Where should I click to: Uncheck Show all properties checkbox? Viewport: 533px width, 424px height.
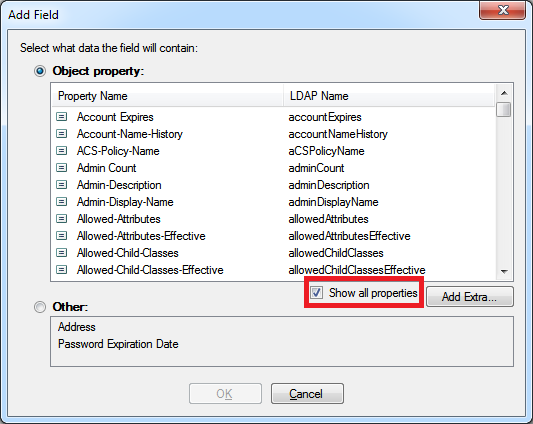tap(316, 293)
